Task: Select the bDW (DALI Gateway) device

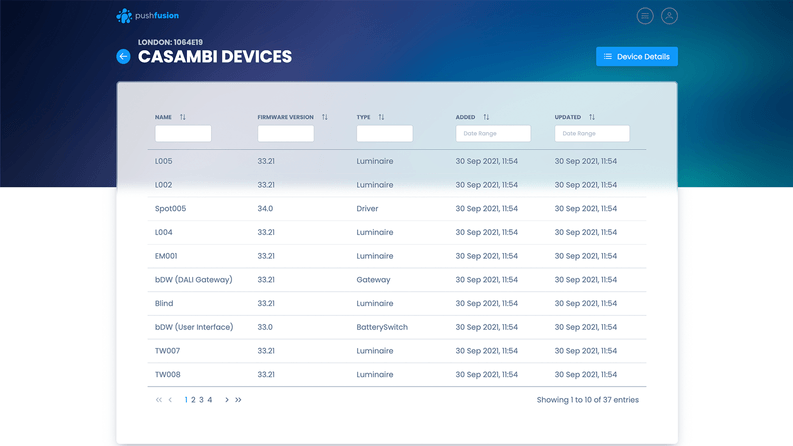Action: pos(194,280)
